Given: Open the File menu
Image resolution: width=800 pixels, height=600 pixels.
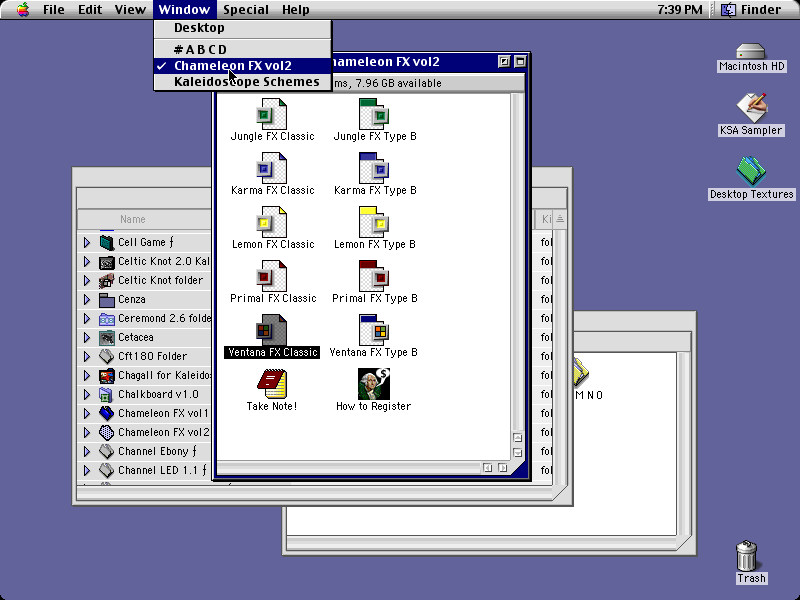Looking at the screenshot, I should click(54, 10).
